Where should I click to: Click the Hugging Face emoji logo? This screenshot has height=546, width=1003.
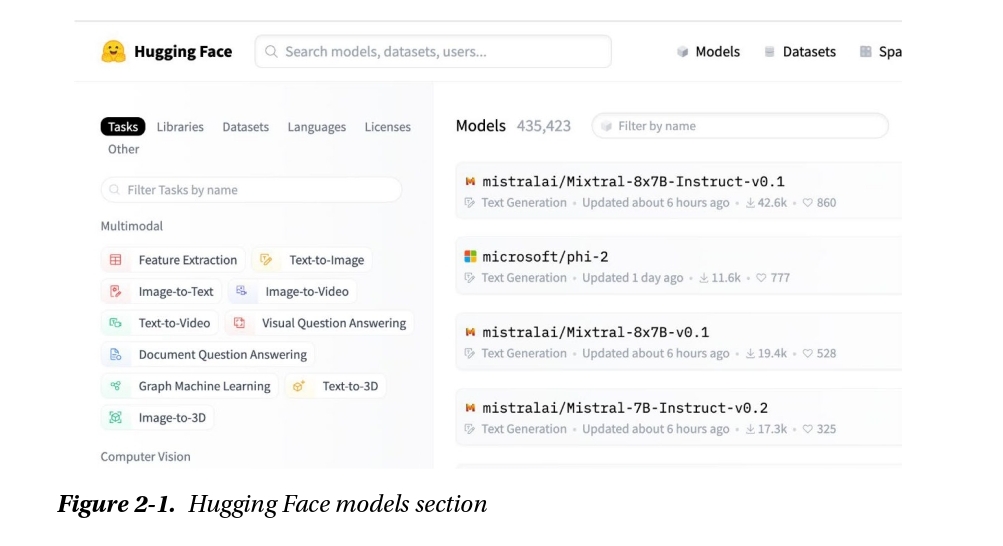[x=113, y=52]
